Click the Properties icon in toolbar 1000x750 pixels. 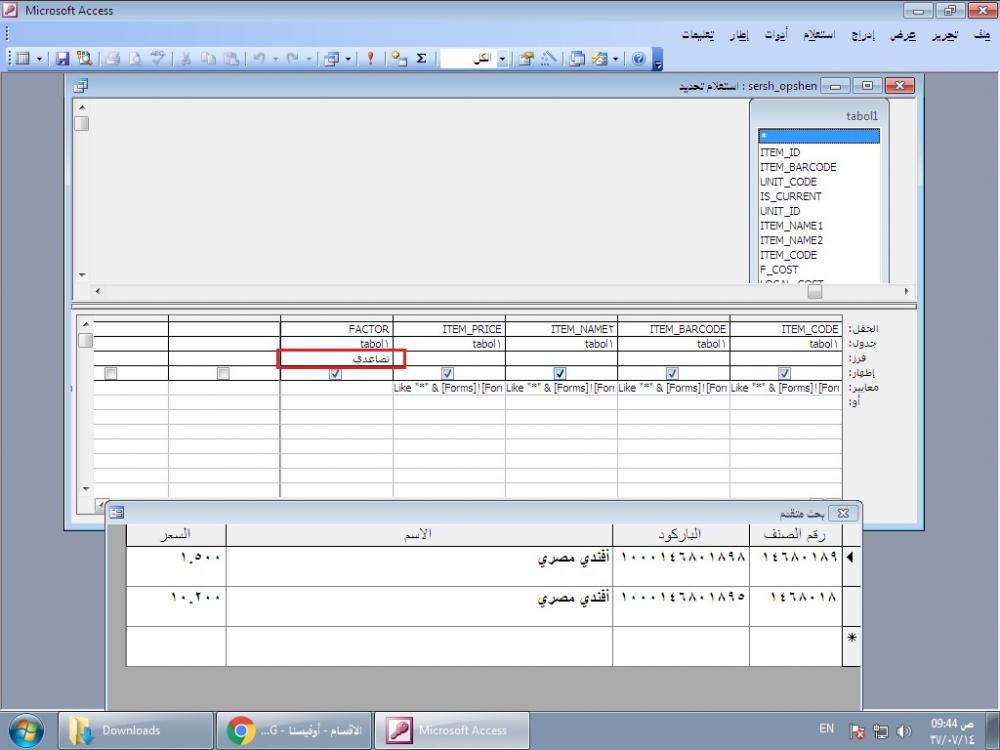(x=526, y=59)
